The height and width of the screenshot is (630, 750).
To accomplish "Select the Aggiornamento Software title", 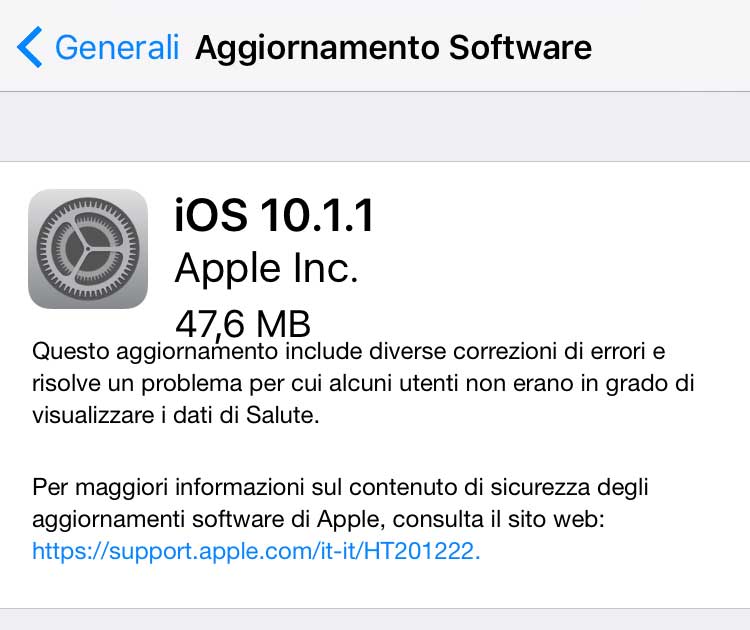I will click(394, 48).
